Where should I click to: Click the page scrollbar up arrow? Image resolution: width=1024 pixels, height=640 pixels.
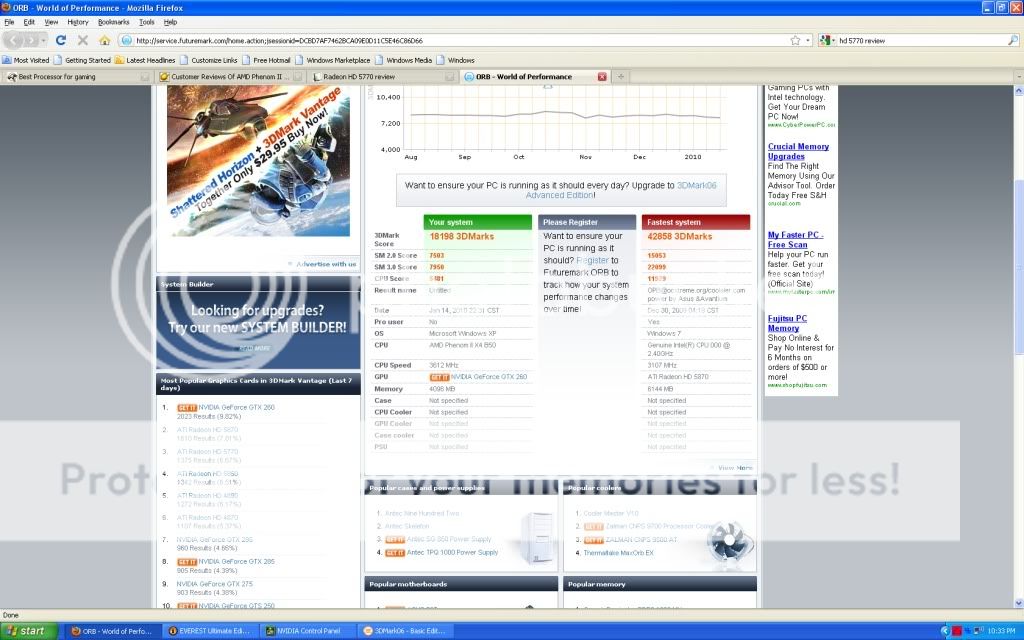click(1018, 91)
